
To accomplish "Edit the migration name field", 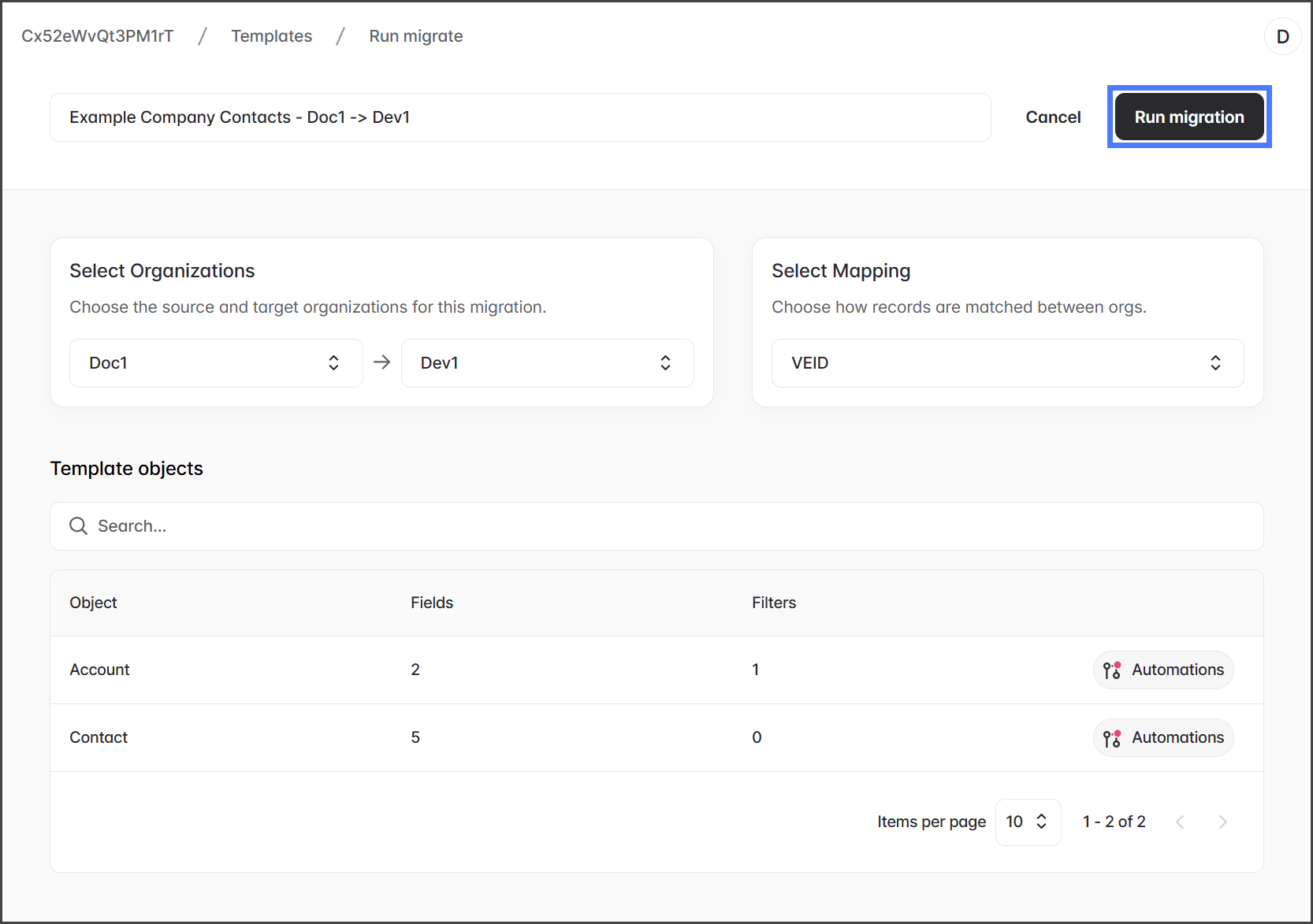I will click(520, 117).
